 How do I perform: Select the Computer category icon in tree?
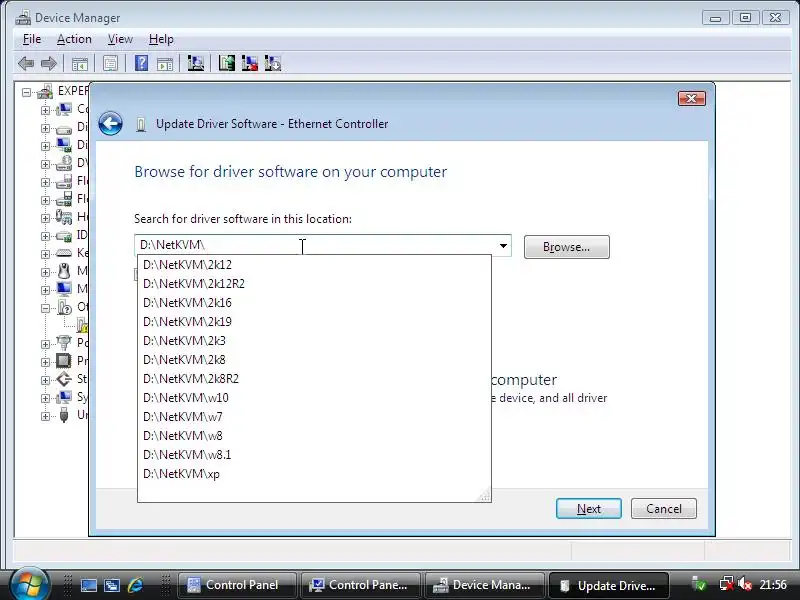coord(64,109)
